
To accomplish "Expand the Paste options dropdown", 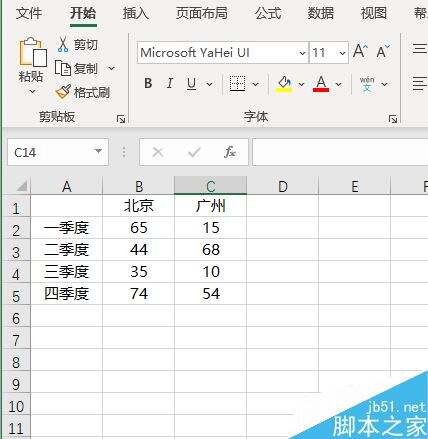I will [32, 91].
